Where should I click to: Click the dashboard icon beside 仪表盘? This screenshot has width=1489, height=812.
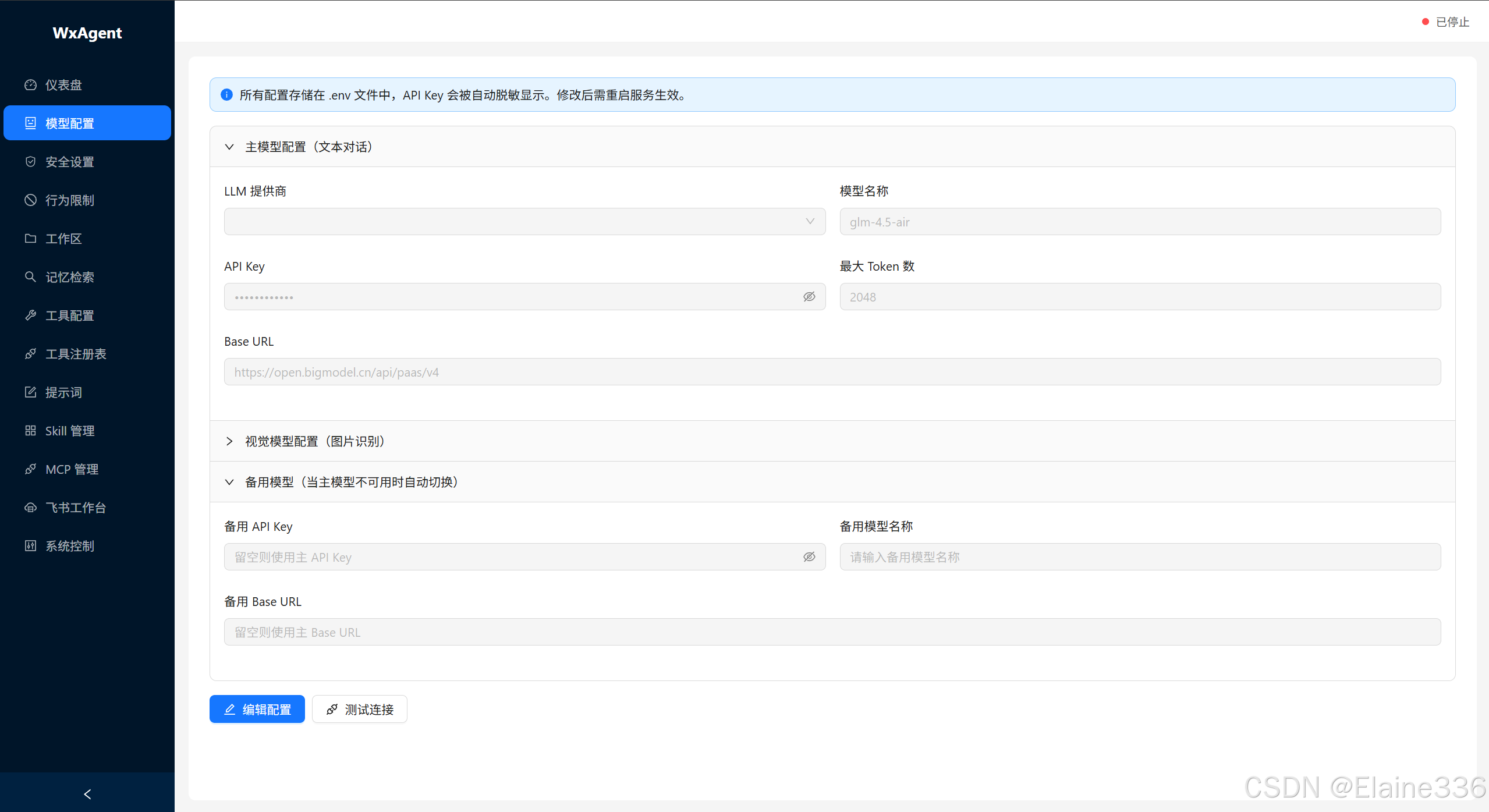(x=31, y=85)
